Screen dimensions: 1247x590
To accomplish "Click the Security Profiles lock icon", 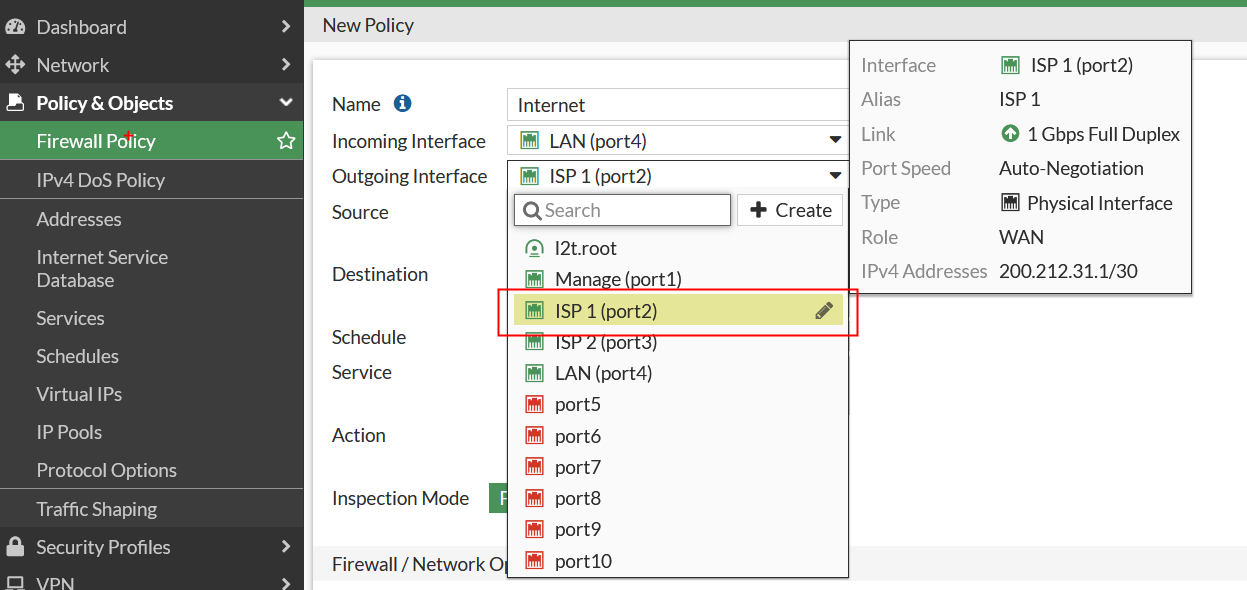I will coord(16,547).
